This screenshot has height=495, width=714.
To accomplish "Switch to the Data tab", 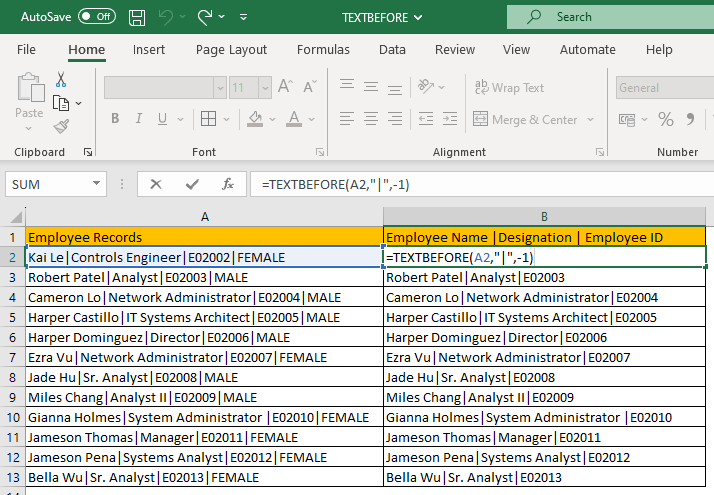I will point(392,49).
